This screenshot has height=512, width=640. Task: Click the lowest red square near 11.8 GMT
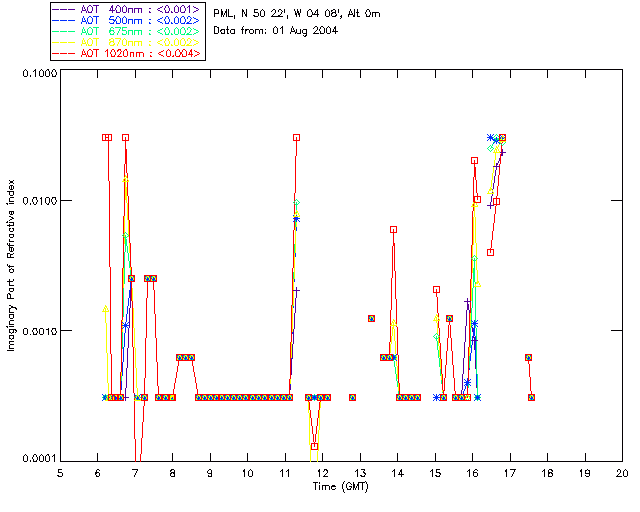[x=314, y=446]
